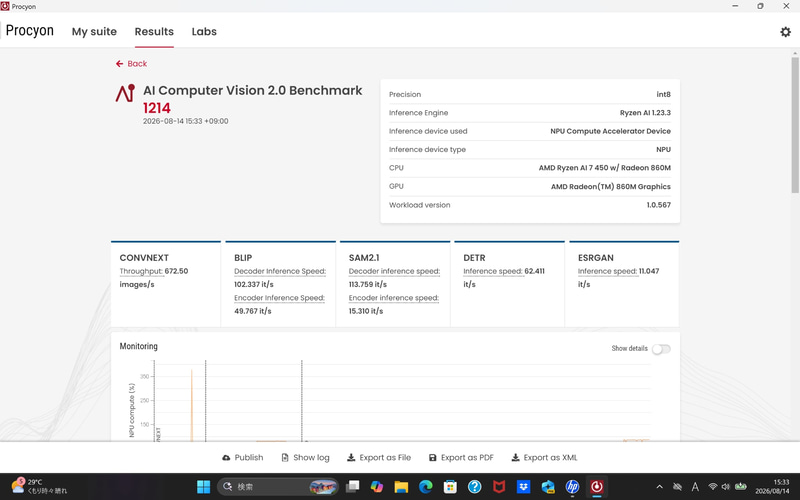Click the Monitoring section heading
Screen dimensions: 800x500
pyautogui.click(x=138, y=346)
